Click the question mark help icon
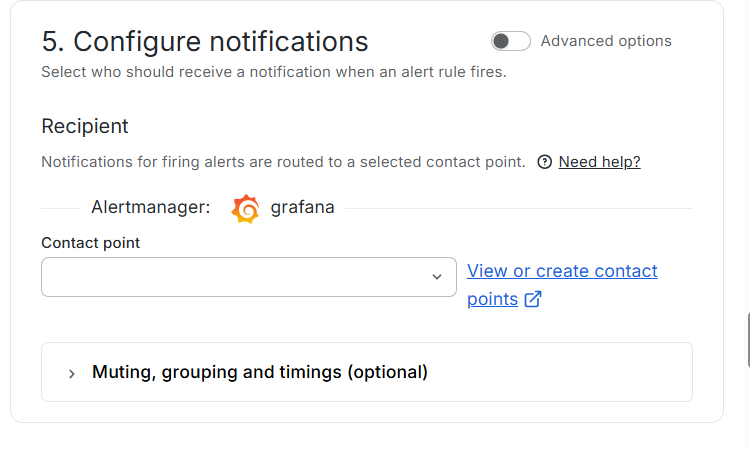The width and height of the screenshot is (750, 450). pyautogui.click(x=544, y=162)
